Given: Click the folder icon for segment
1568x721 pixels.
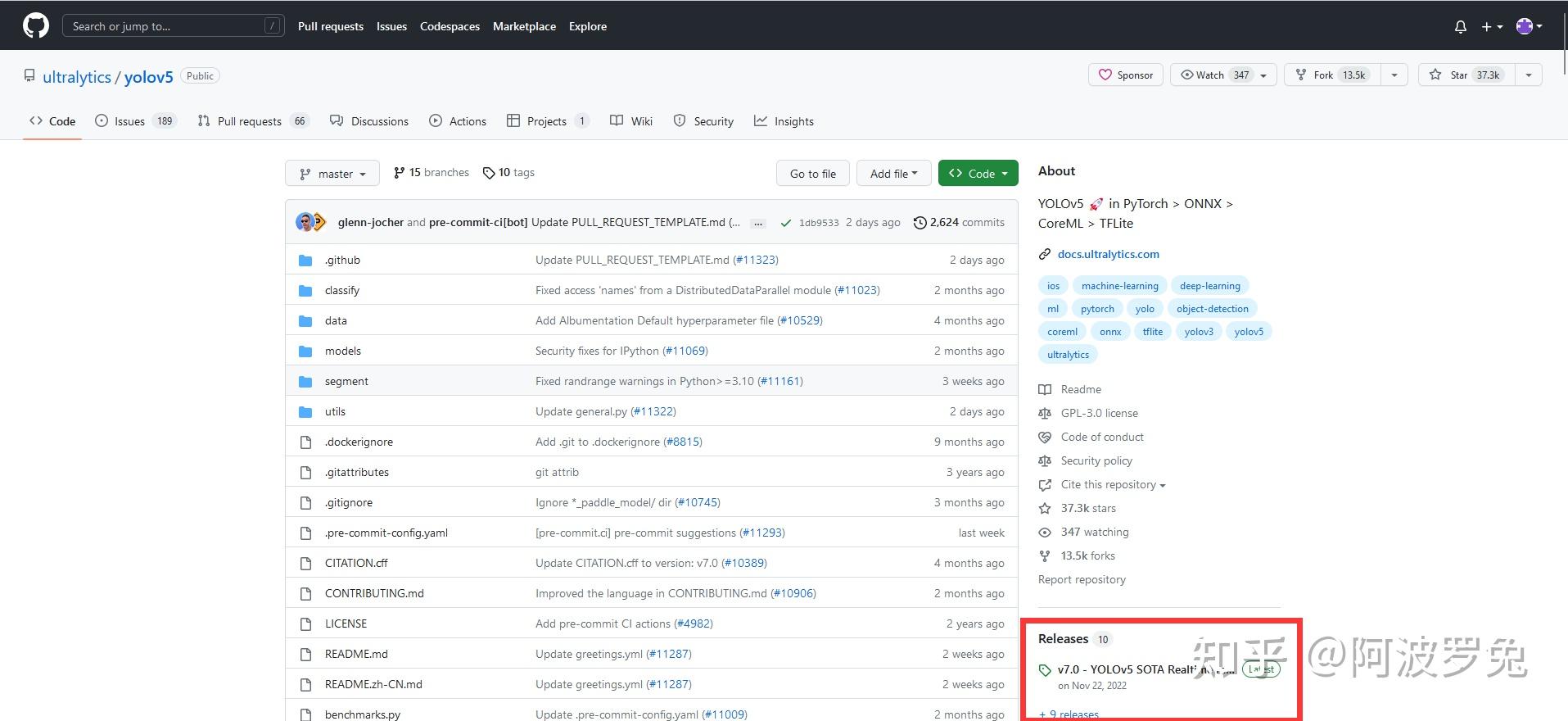Looking at the screenshot, I should (x=305, y=382).
